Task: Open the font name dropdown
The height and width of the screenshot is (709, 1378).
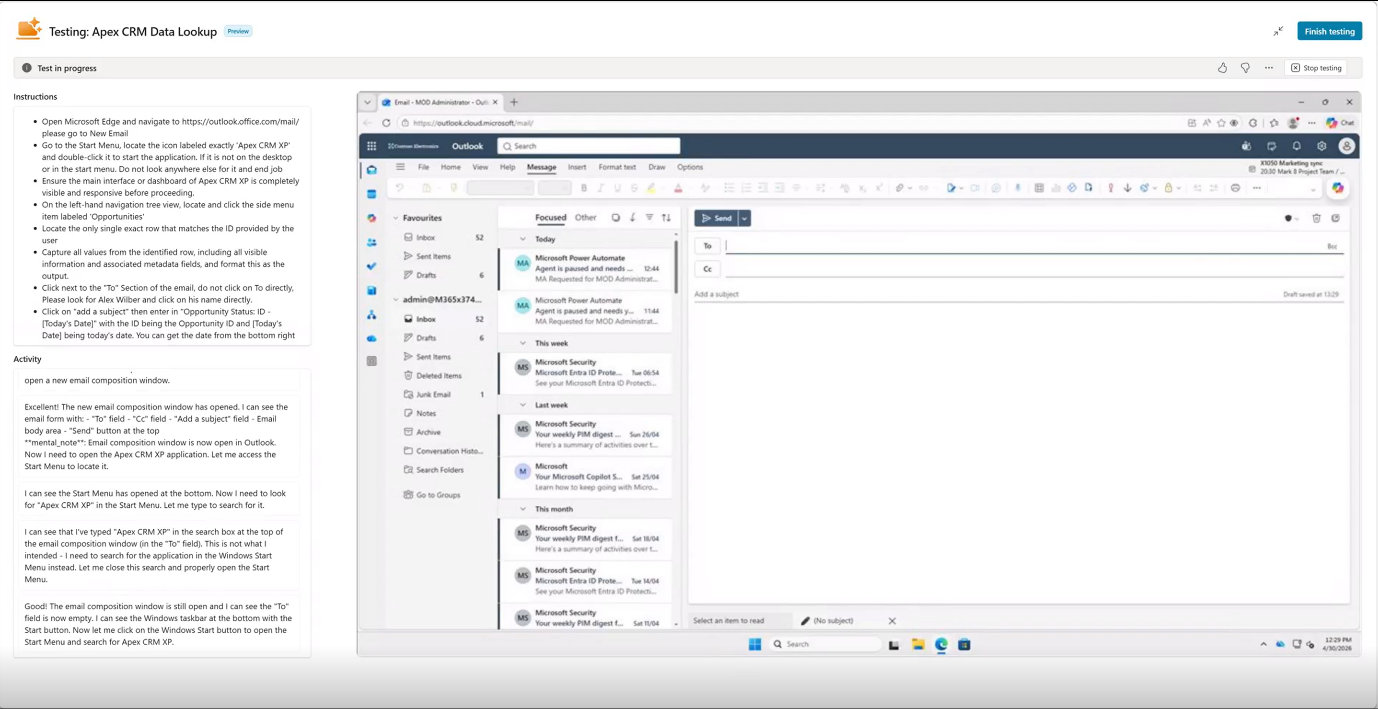Action: click(500, 188)
